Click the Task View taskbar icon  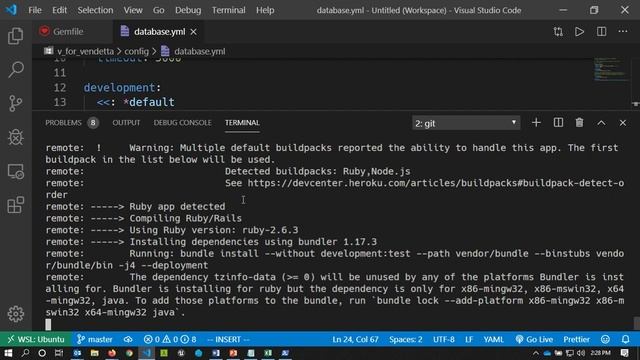(59, 353)
